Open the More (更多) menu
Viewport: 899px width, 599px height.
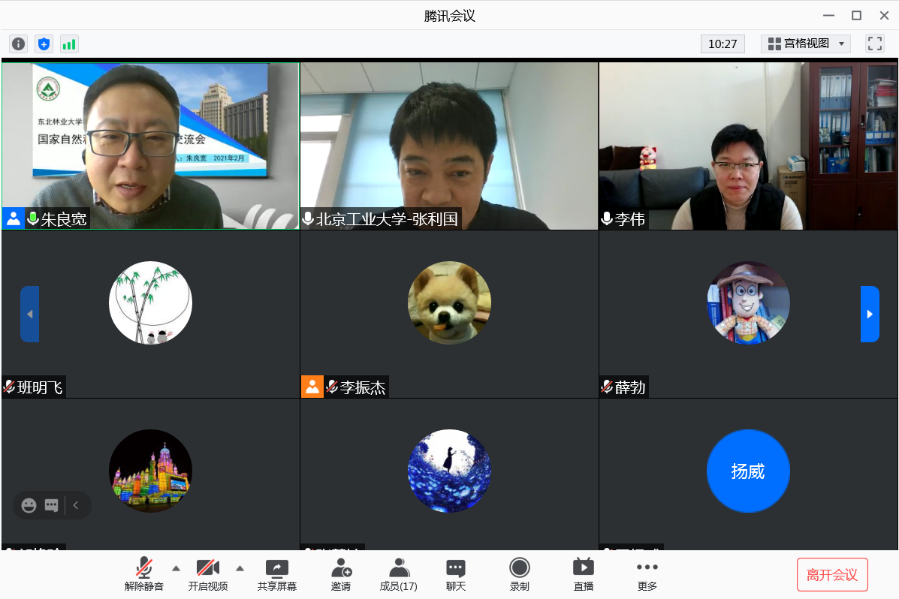(647, 574)
